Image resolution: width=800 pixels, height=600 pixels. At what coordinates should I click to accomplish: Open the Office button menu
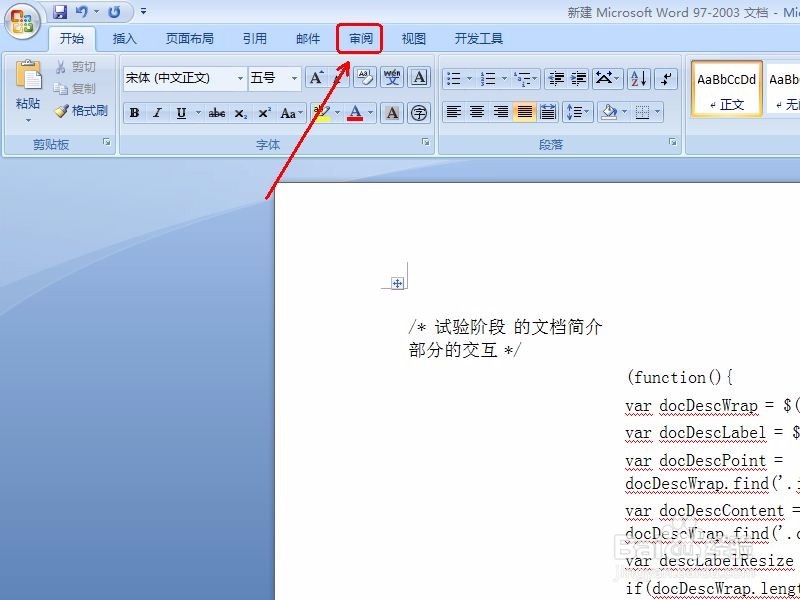click(x=22, y=22)
